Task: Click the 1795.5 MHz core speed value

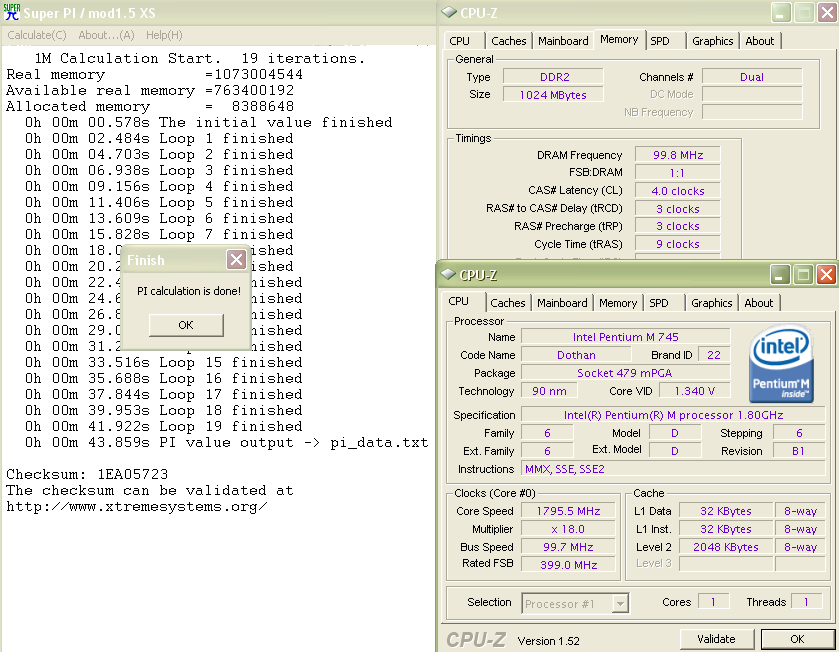Action: click(568, 511)
